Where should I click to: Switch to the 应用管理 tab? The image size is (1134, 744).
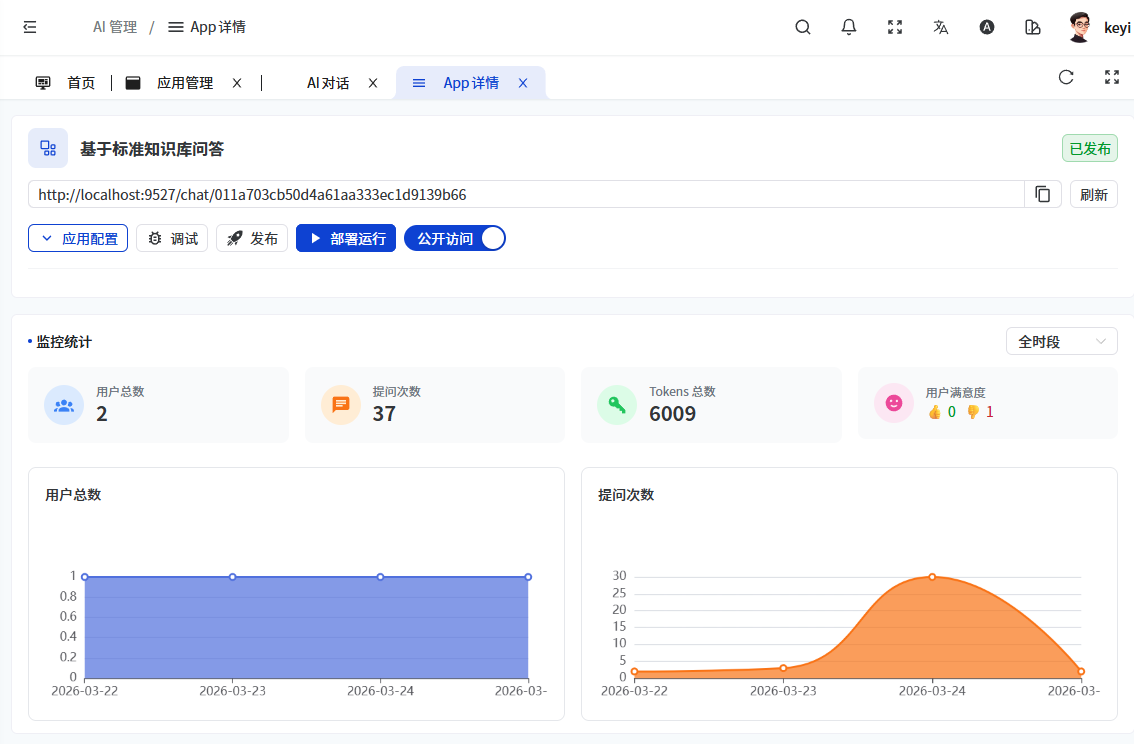pyautogui.click(x=184, y=83)
